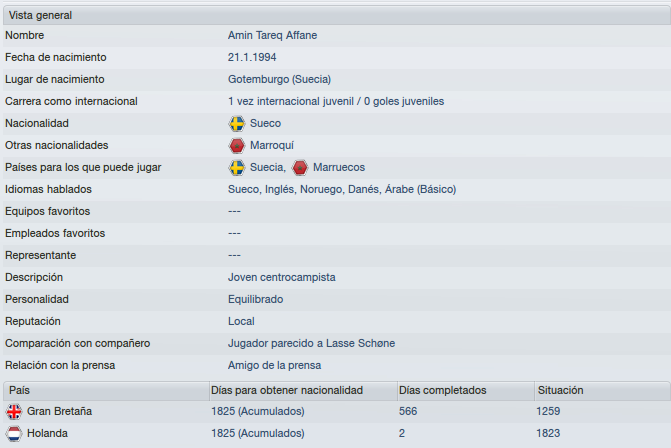Select the Vista general section header
Screen dimensions: 671x448
pyautogui.click(x=337, y=15)
